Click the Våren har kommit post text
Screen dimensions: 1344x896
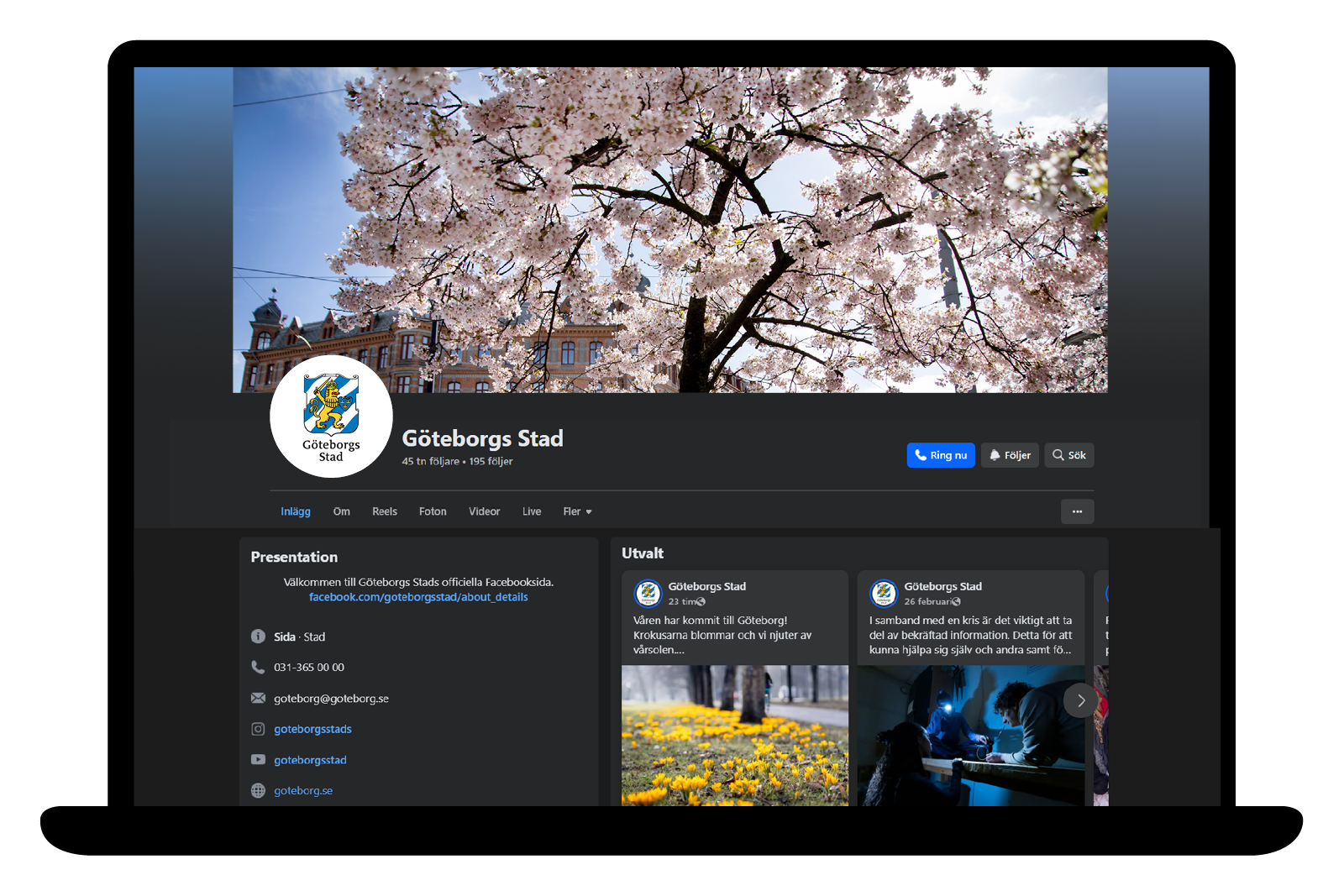(x=722, y=635)
